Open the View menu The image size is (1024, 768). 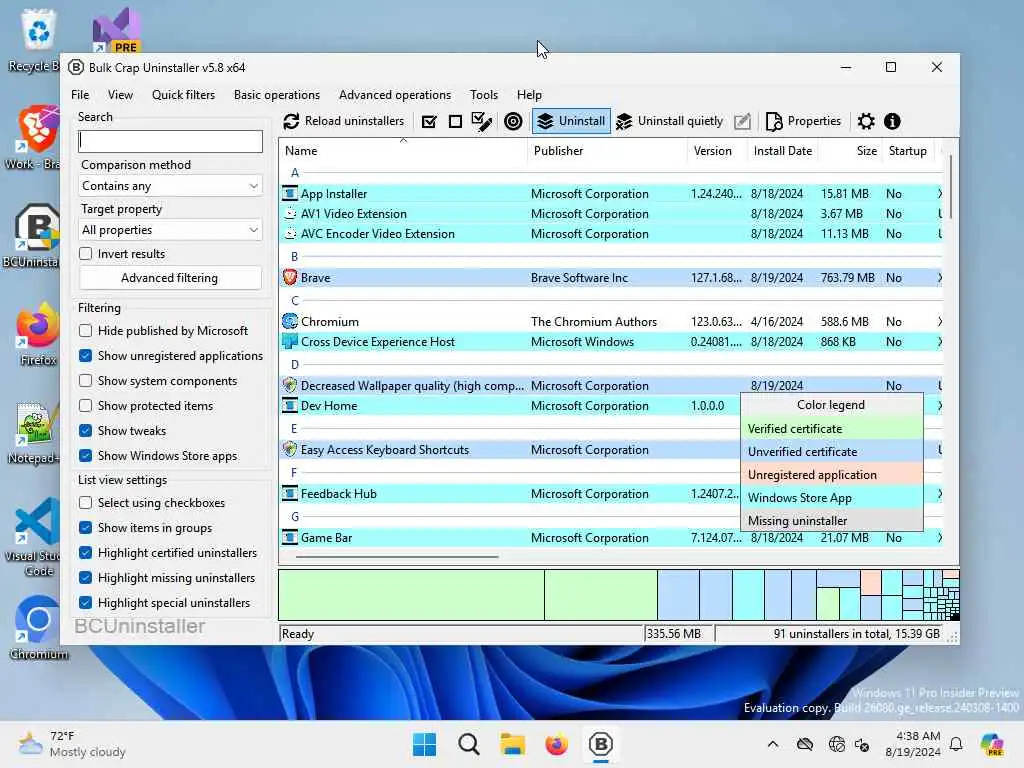[120, 95]
